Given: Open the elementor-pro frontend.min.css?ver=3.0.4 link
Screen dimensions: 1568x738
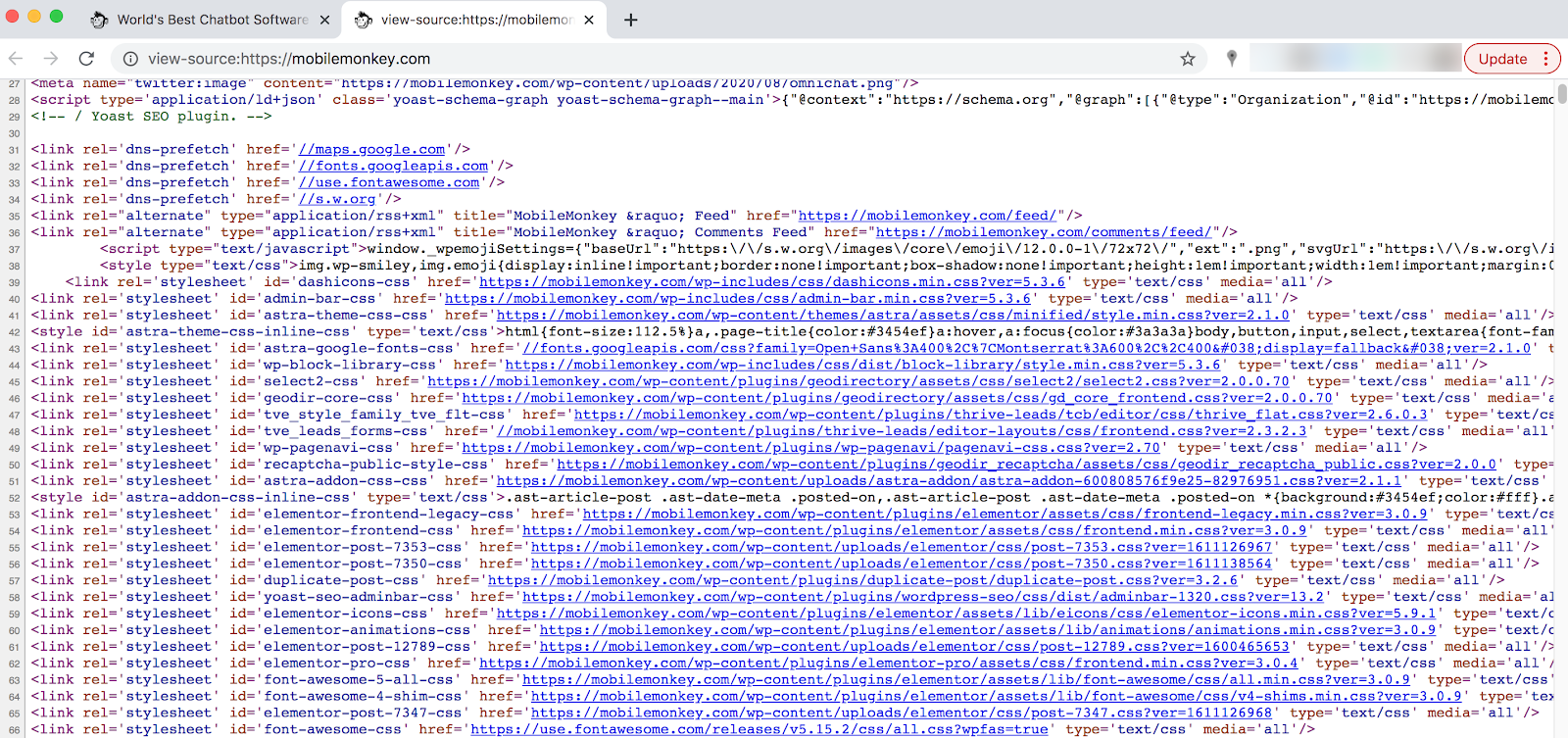Looking at the screenshot, I should pos(889,664).
